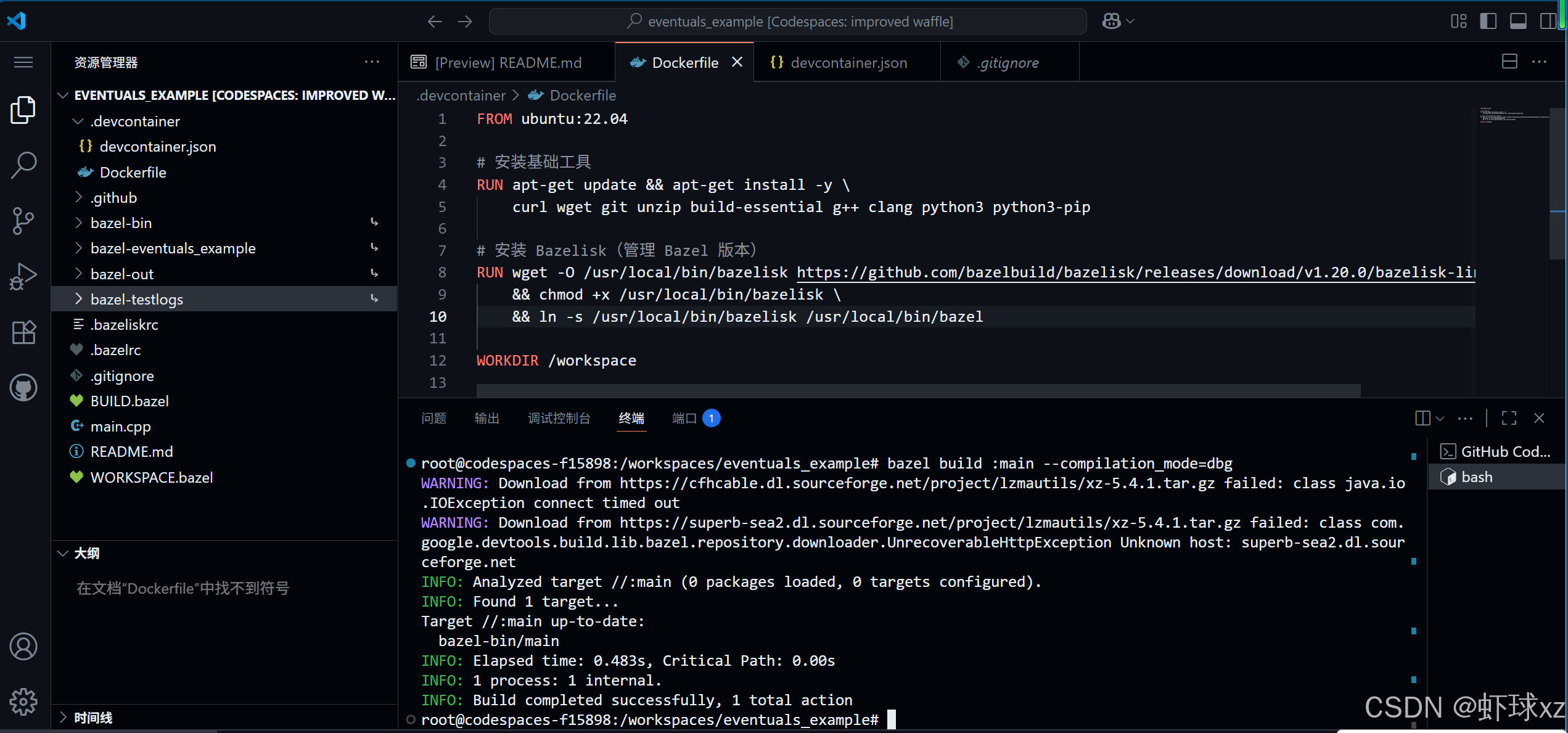Open README.md in the file tree
The width and height of the screenshot is (1568, 733).
coord(225,452)
